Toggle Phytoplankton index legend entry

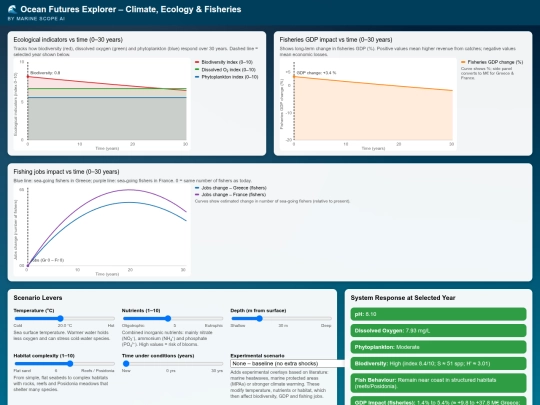point(227,77)
